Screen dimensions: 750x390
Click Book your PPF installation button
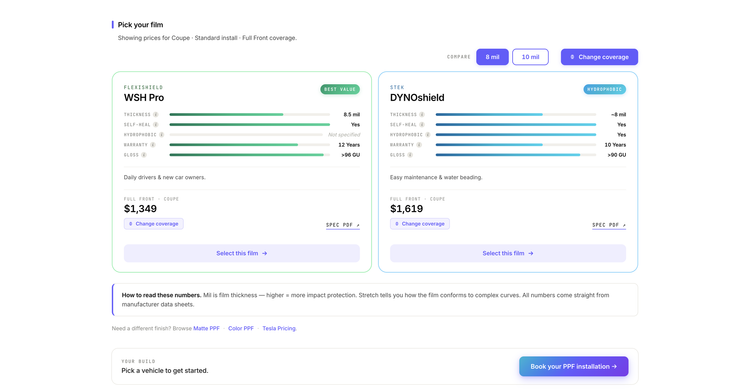(574, 367)
